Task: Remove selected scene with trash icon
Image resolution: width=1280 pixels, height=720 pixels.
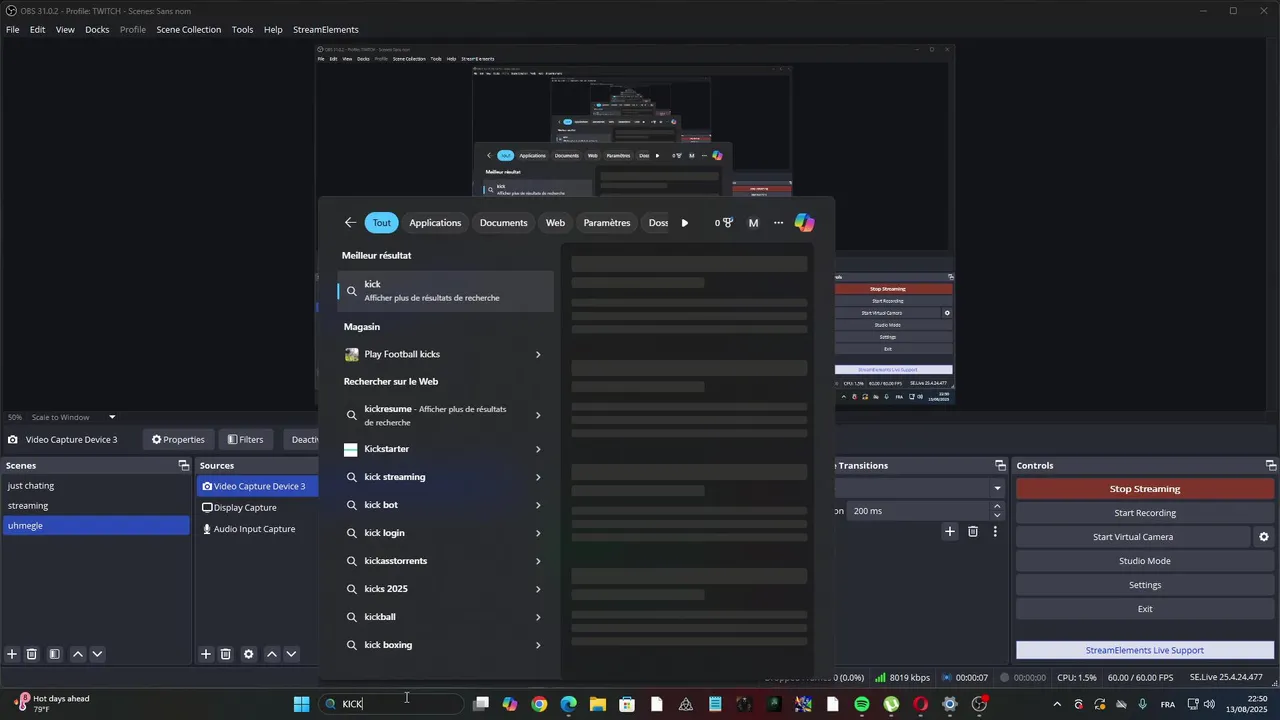Action: (32, 654)
